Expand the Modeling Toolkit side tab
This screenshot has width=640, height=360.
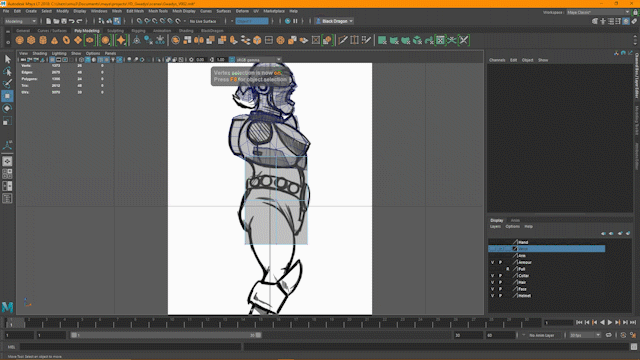point(636,120)
